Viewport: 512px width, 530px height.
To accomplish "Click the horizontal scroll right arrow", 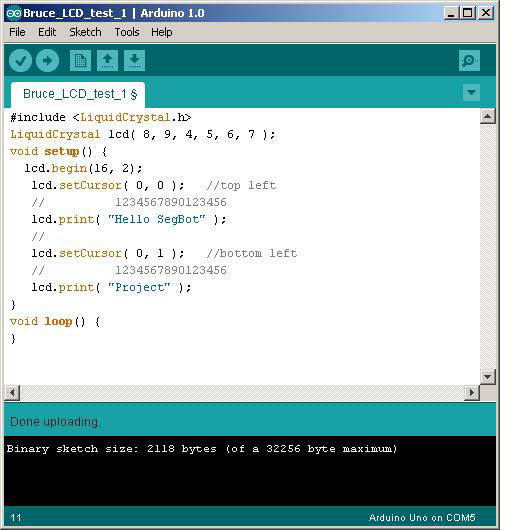I will (472, 393).
